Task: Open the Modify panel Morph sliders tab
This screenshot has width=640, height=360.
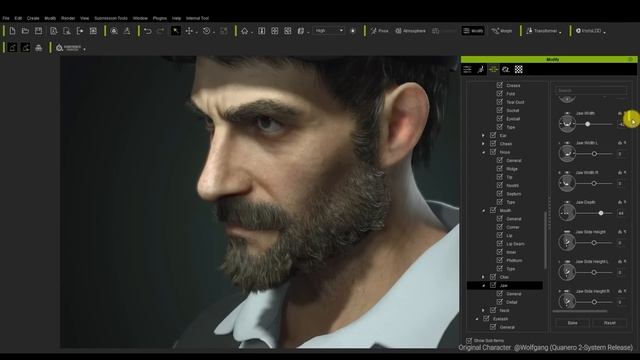Action: tap(493, 70)
